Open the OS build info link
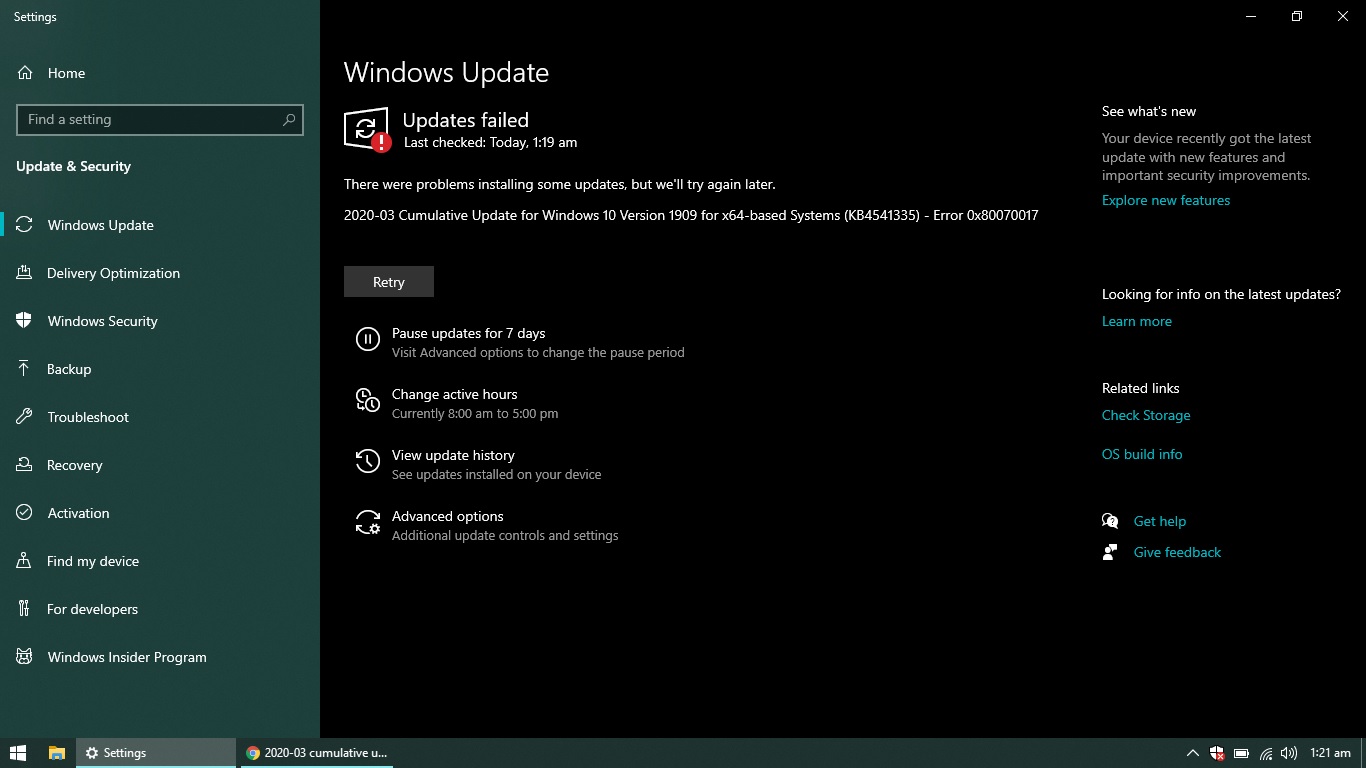Image resolution: width=1366 pixels, height=768 pixels. coord(1142,454)
